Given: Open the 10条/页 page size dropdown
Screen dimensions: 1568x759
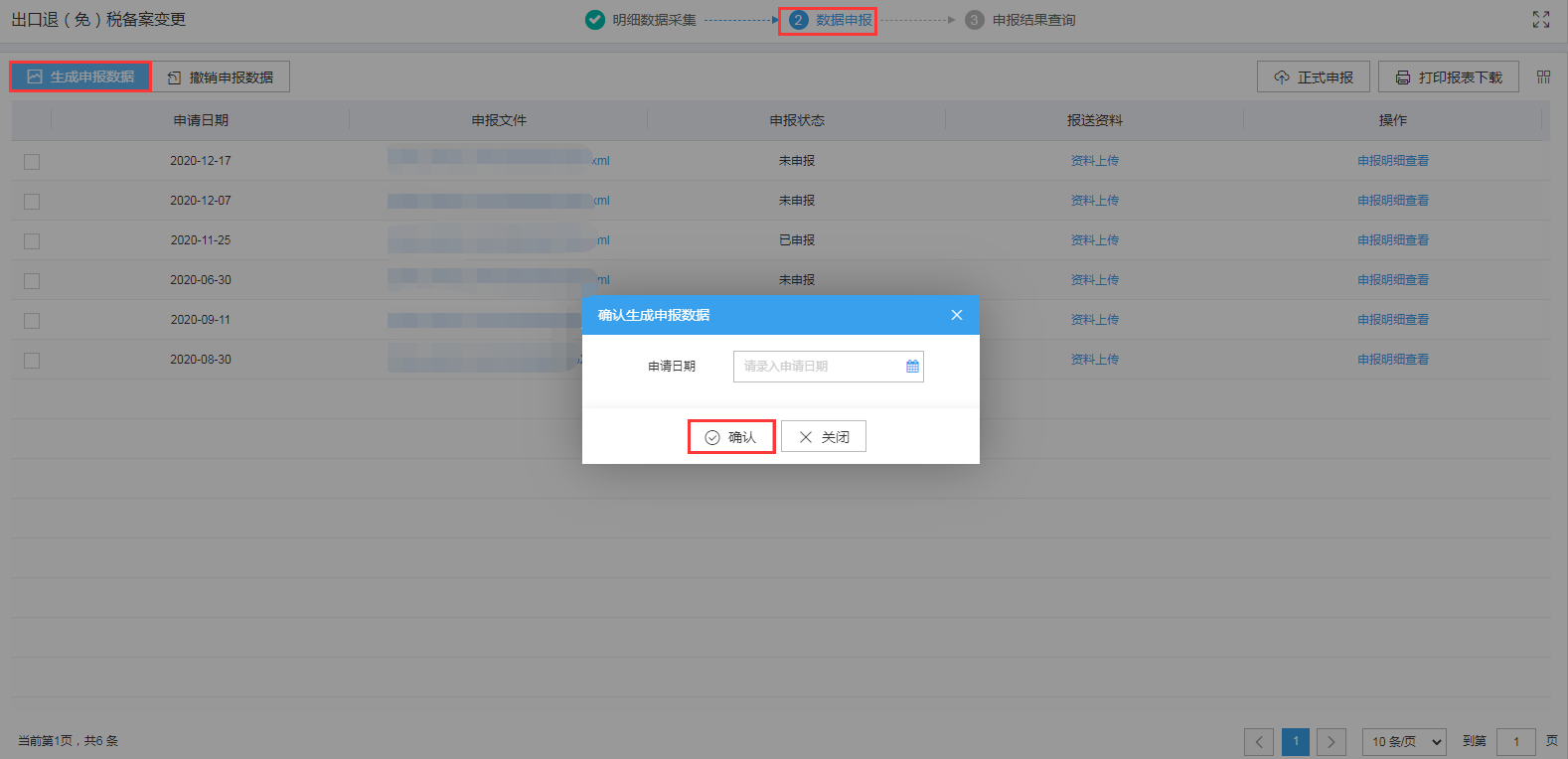Looking at the screenshot, I should coord(1404,741).
